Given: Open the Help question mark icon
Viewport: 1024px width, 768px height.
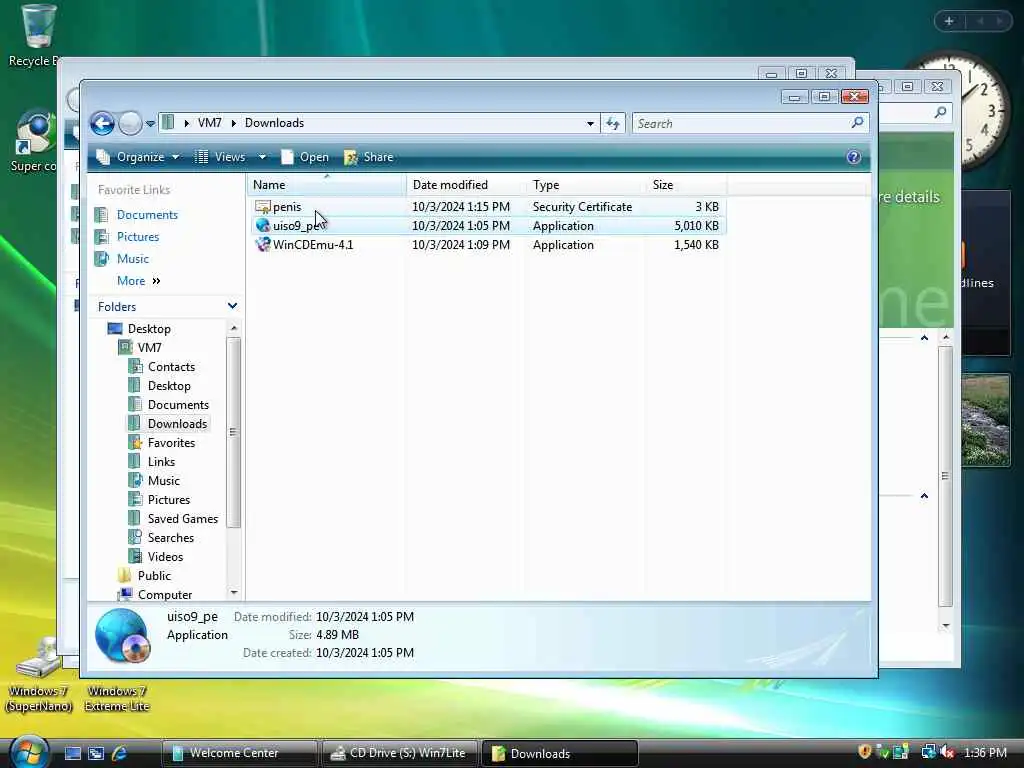Looking at the screenshot, I should coord(853,157).
